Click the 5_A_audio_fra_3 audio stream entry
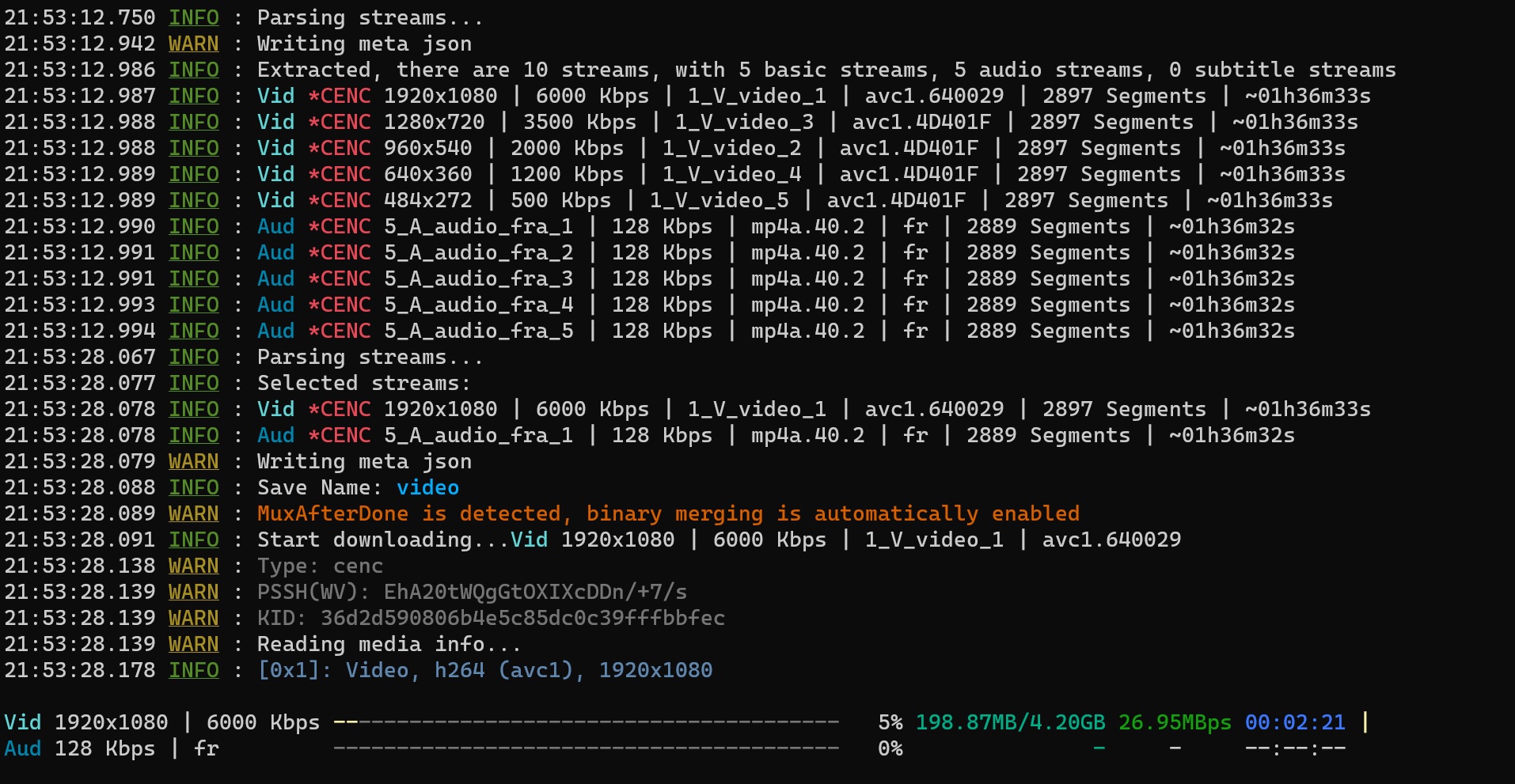Image resolution: width=1515 pixels, height=784 pixels. pyautogui.click(x=478, y=278)
